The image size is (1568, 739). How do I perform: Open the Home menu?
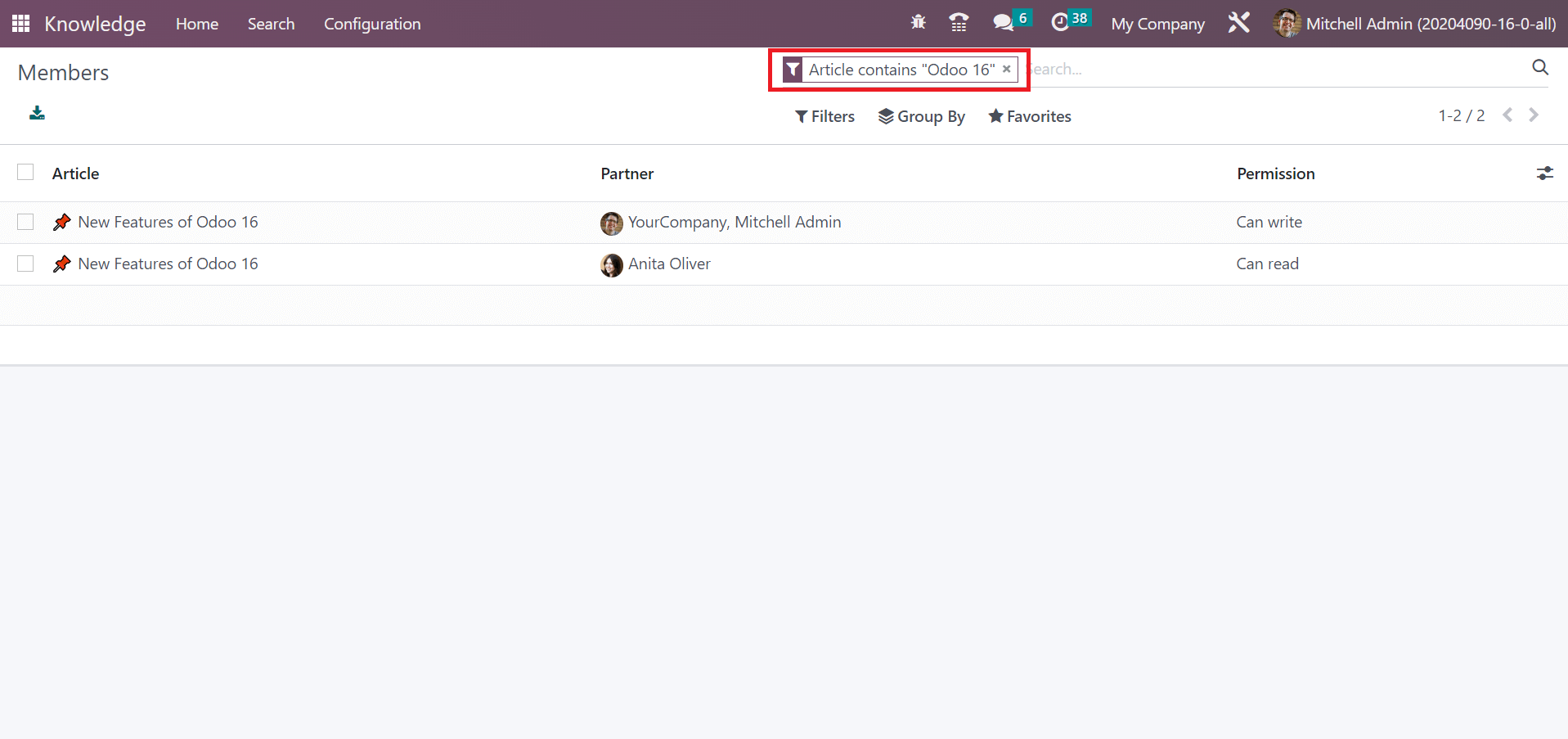[197, 24]
